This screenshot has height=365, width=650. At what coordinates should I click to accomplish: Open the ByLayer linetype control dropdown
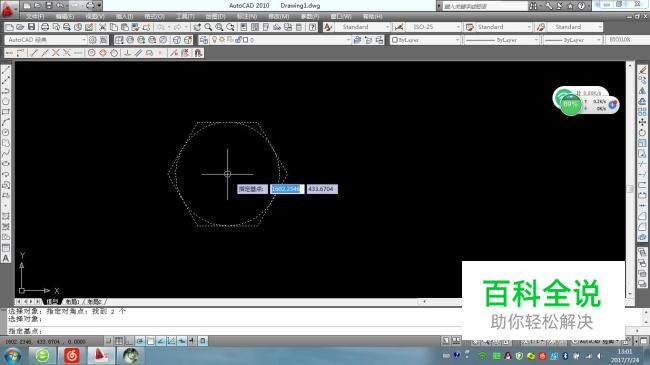501,40
